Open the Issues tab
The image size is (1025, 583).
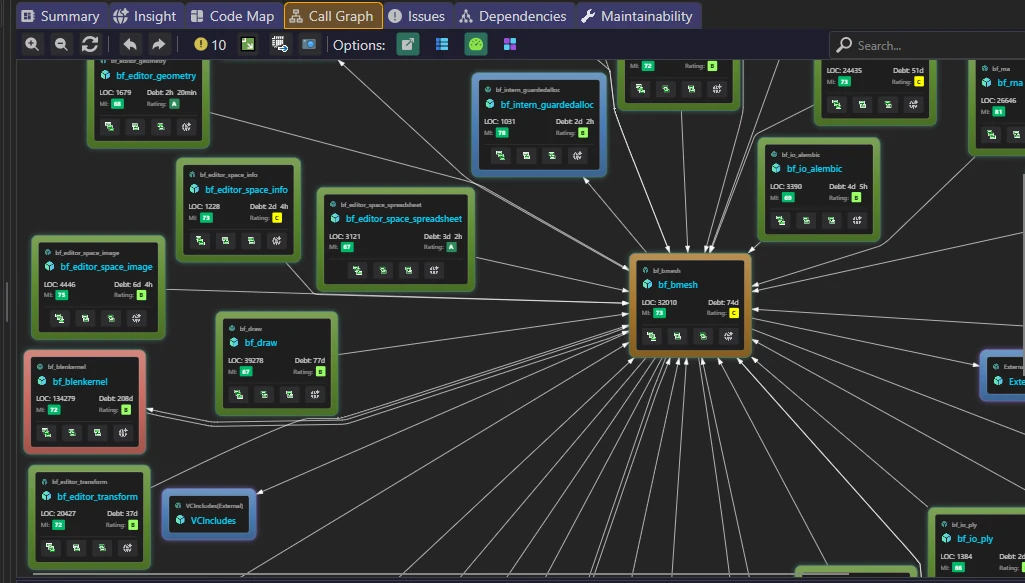tap(416, 16)
